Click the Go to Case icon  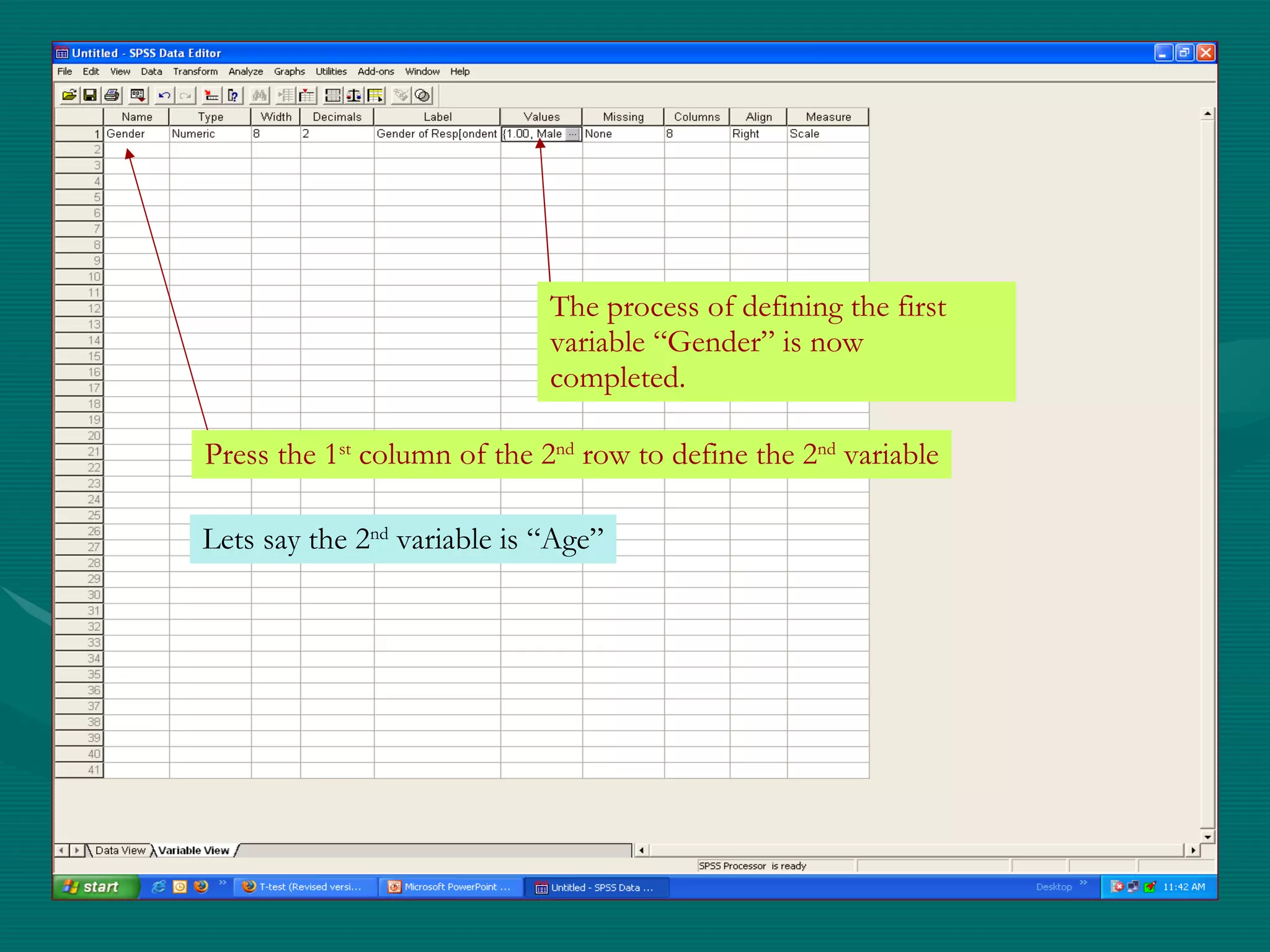pyautogui.click(x=211, y=95)
